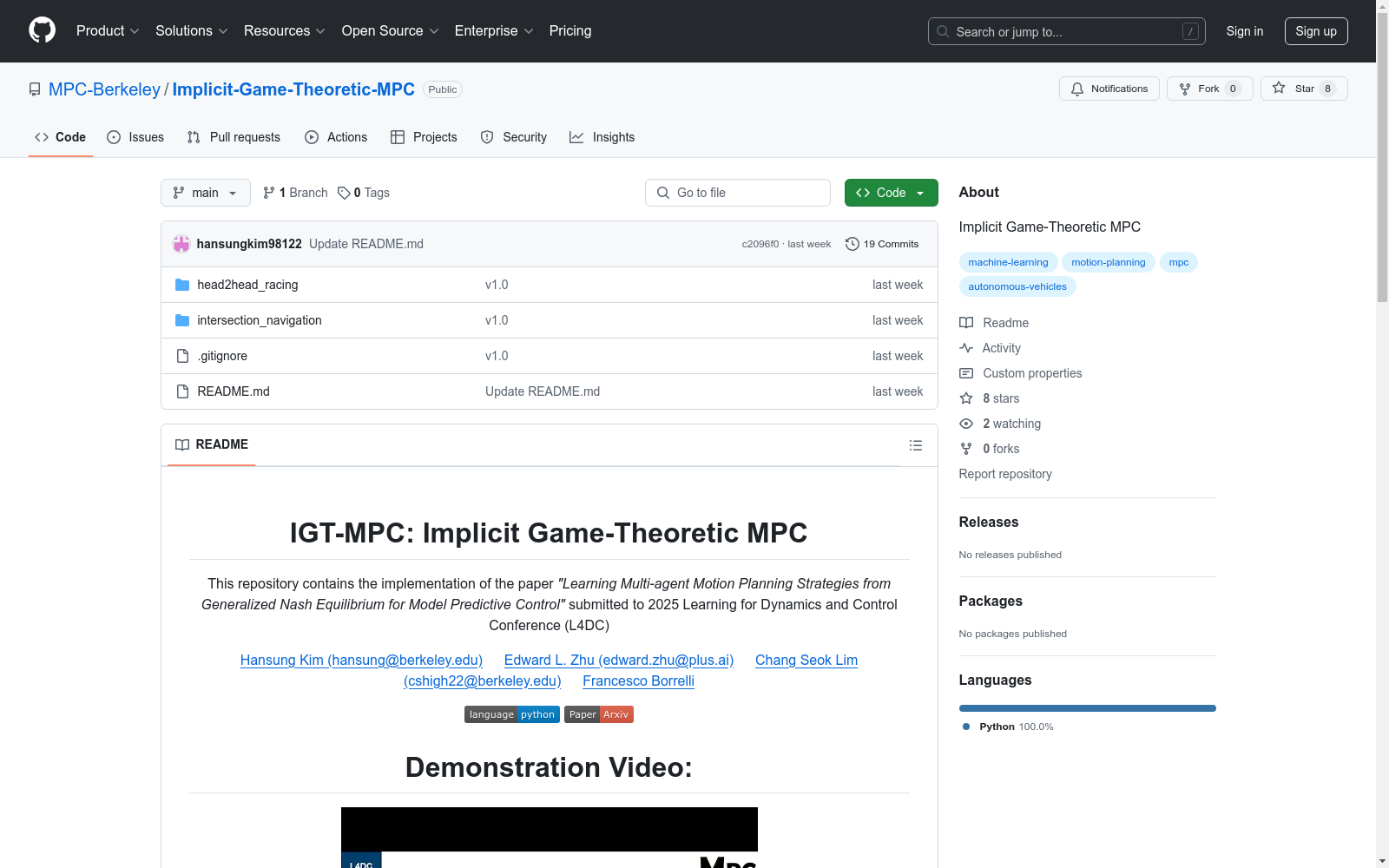The width and height of the screenshot is (1389, 868).
Task: View the 0 Tags list
Action: click(364, 193)
